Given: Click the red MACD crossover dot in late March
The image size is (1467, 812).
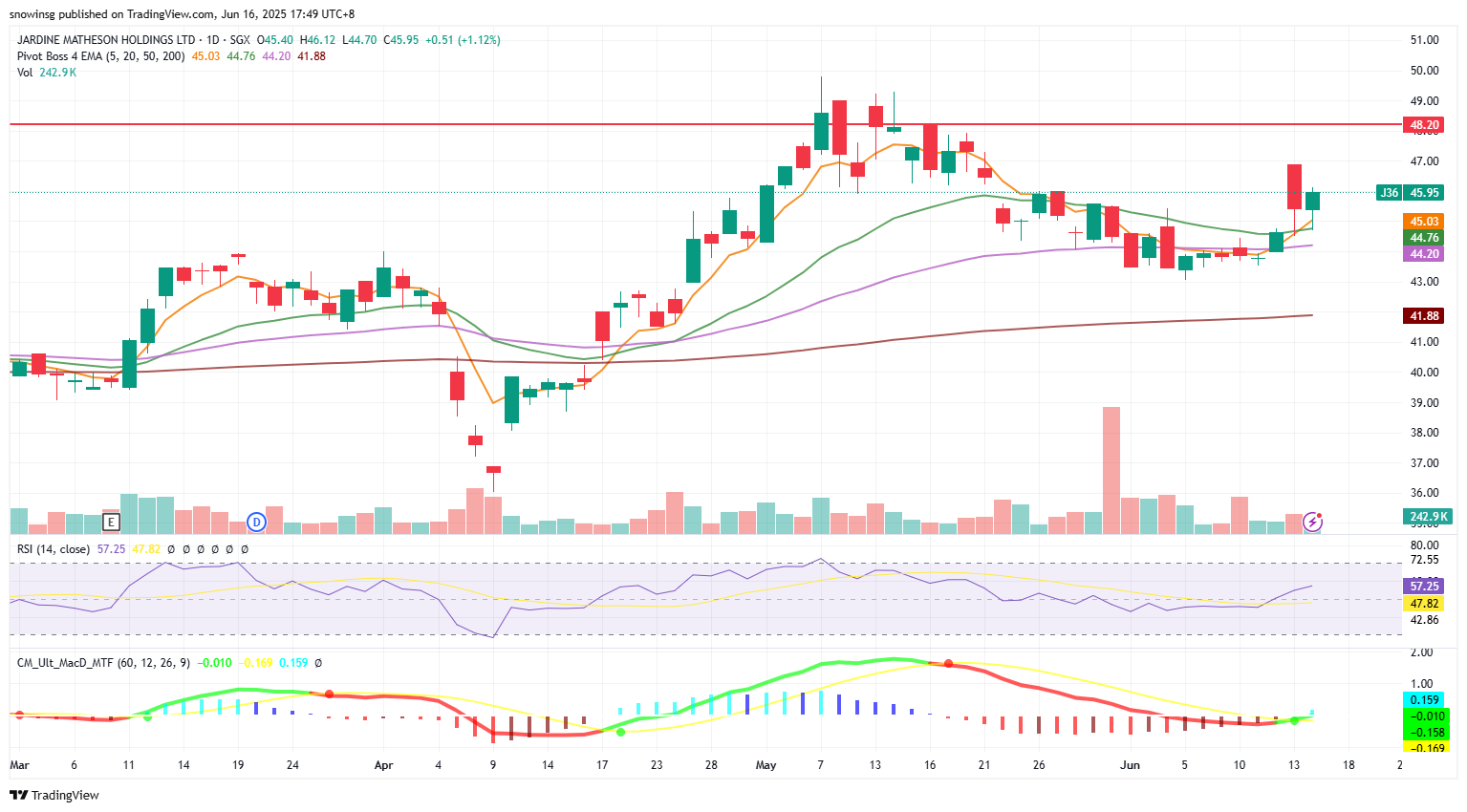Looking at the screenshot, I should (x=329, y=694).
